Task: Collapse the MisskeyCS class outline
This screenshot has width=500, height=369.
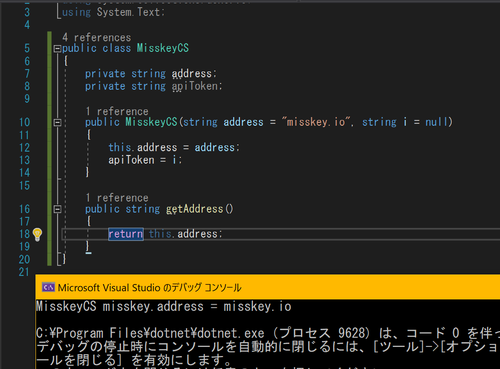Action: pyautogui.click(x=57, y=49)
